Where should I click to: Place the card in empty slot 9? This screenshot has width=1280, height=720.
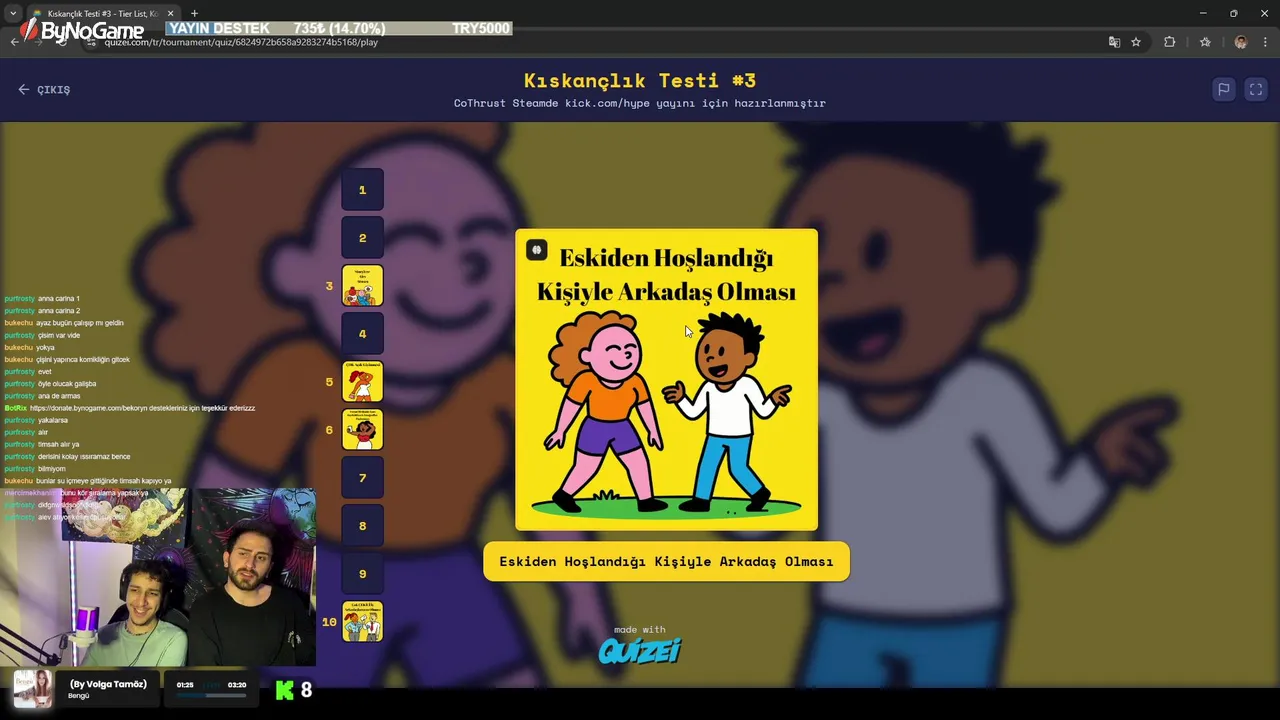coord(362,574)
